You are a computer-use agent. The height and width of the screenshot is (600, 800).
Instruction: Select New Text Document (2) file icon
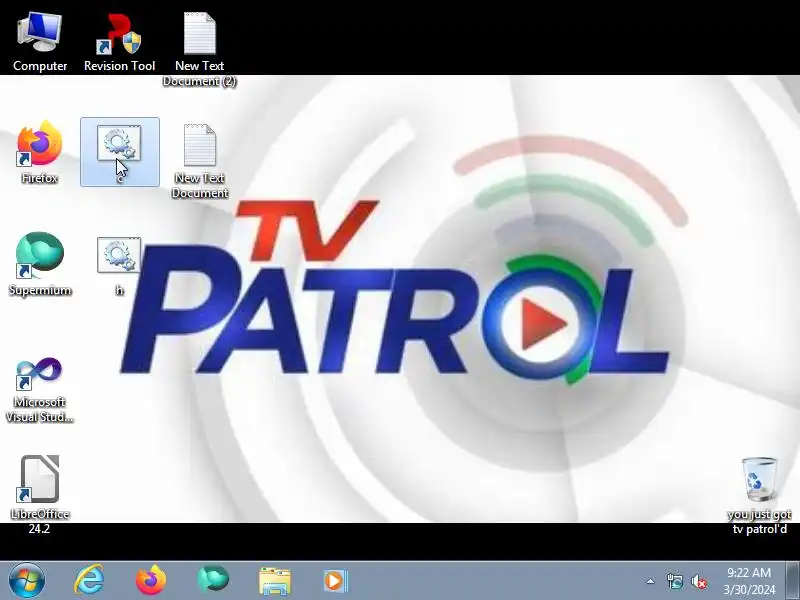[x=199, y=48]
